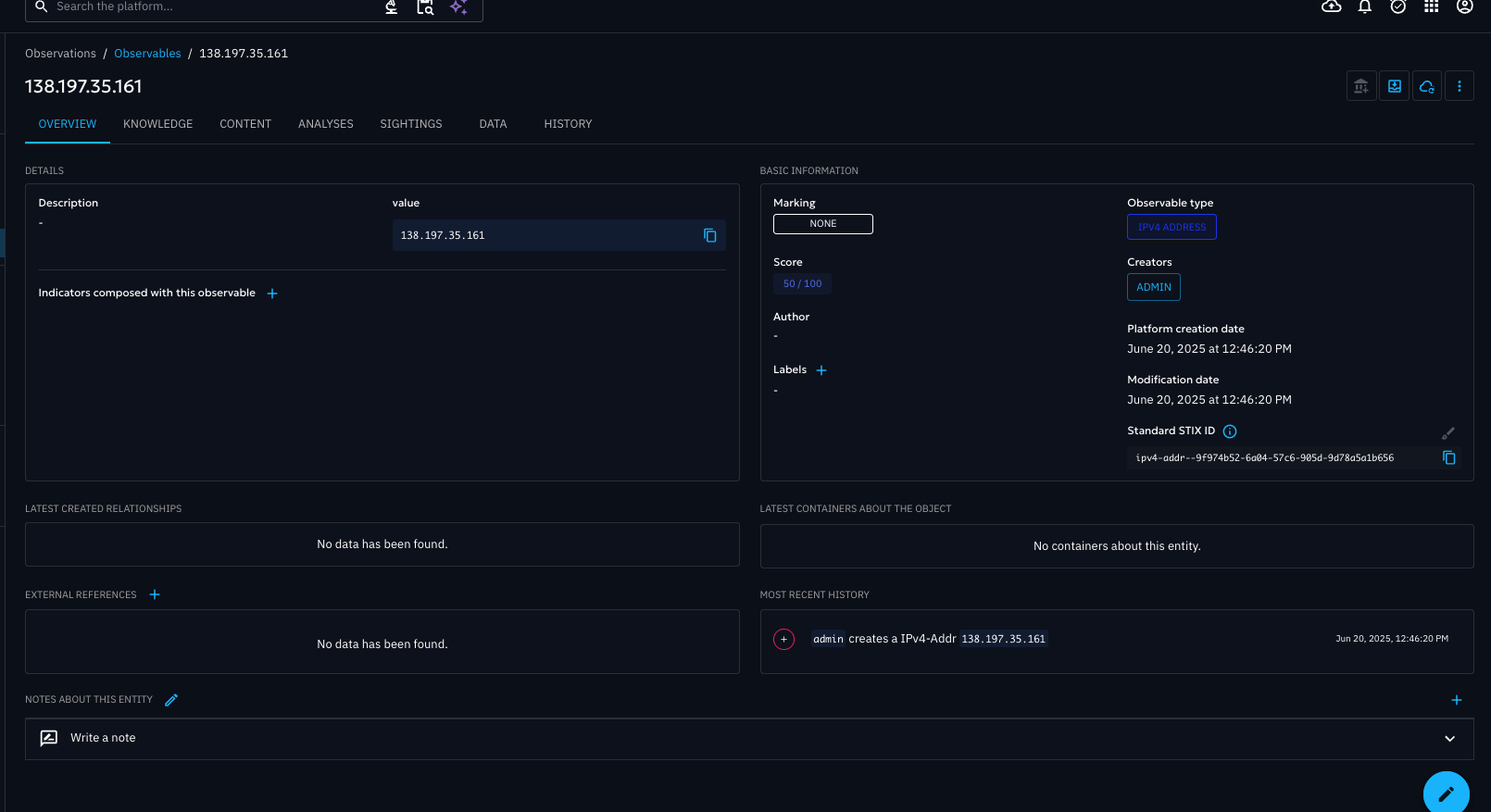Open the three-dot more actions menu
1491x812 pixels.
click(1460, 86)
